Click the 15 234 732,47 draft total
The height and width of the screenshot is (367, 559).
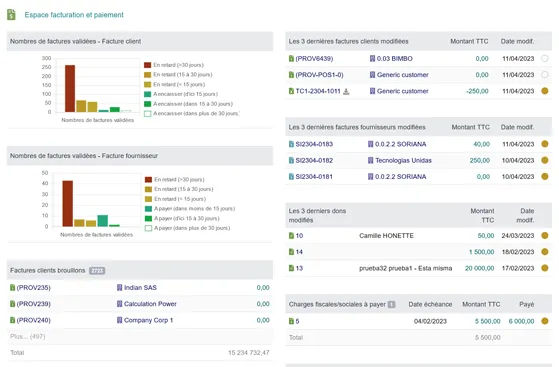tap(249, 353)
